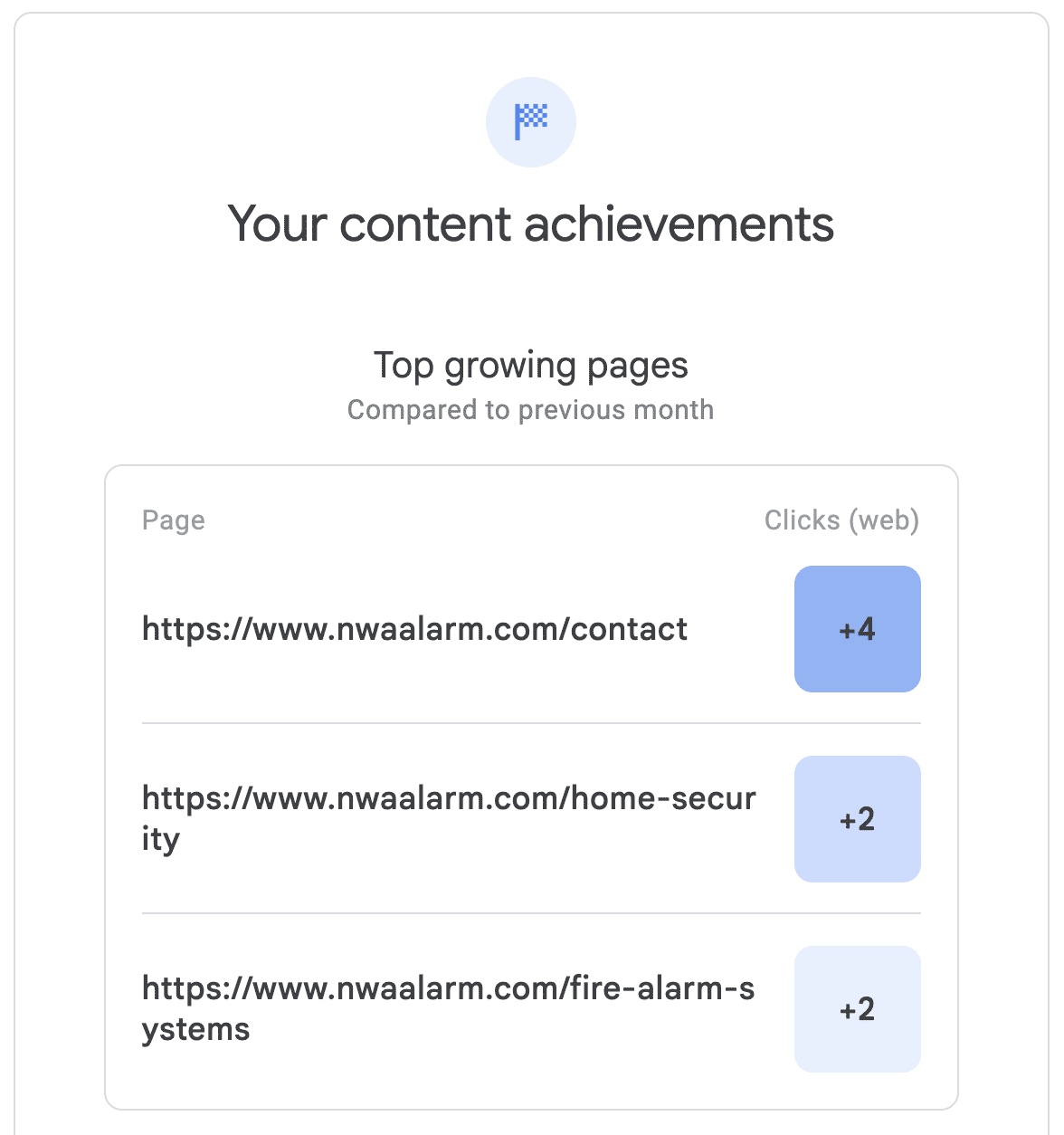
Task: Click the word 'Your' in the main heading
Action: (277, 224)
